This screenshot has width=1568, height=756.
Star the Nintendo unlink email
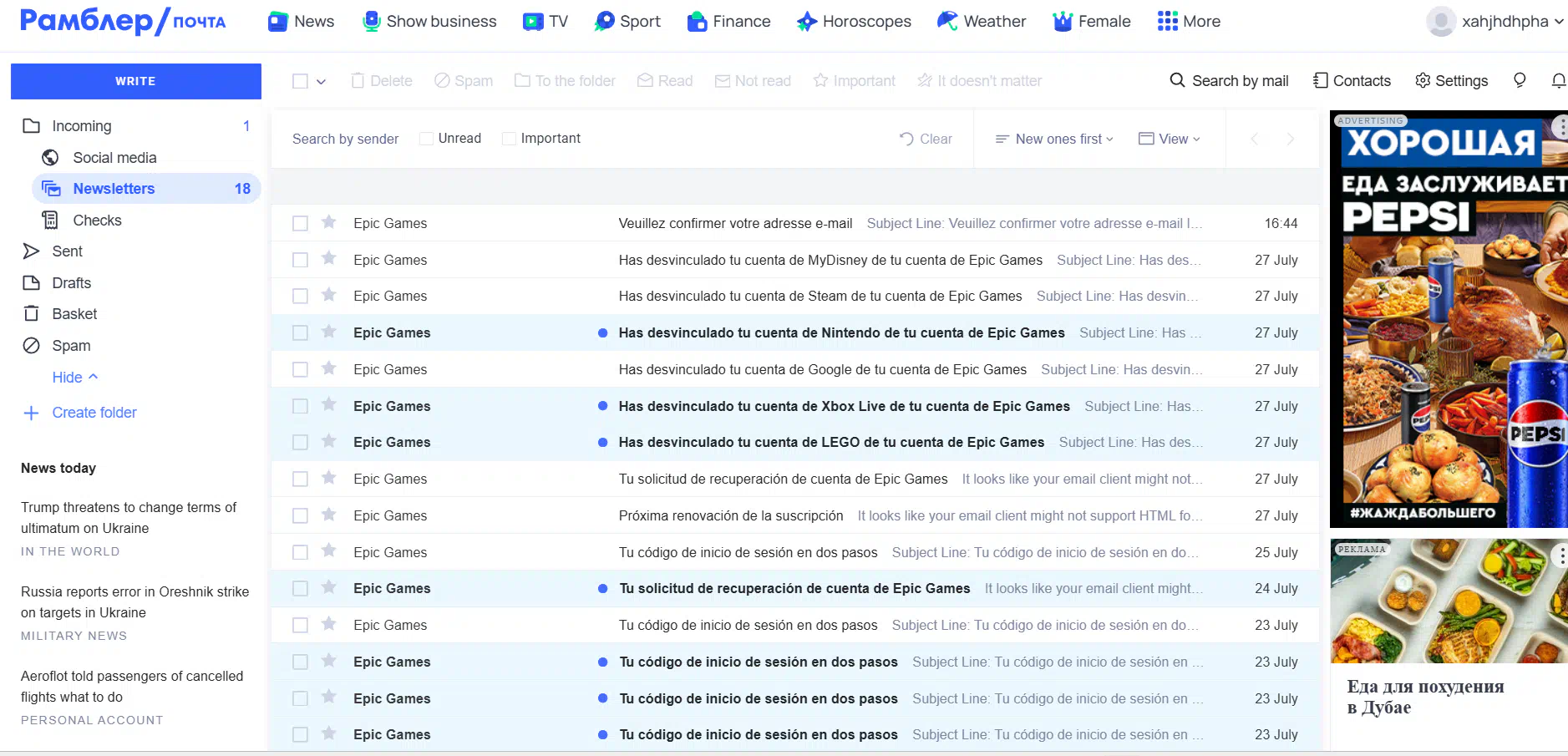[329, 332]
